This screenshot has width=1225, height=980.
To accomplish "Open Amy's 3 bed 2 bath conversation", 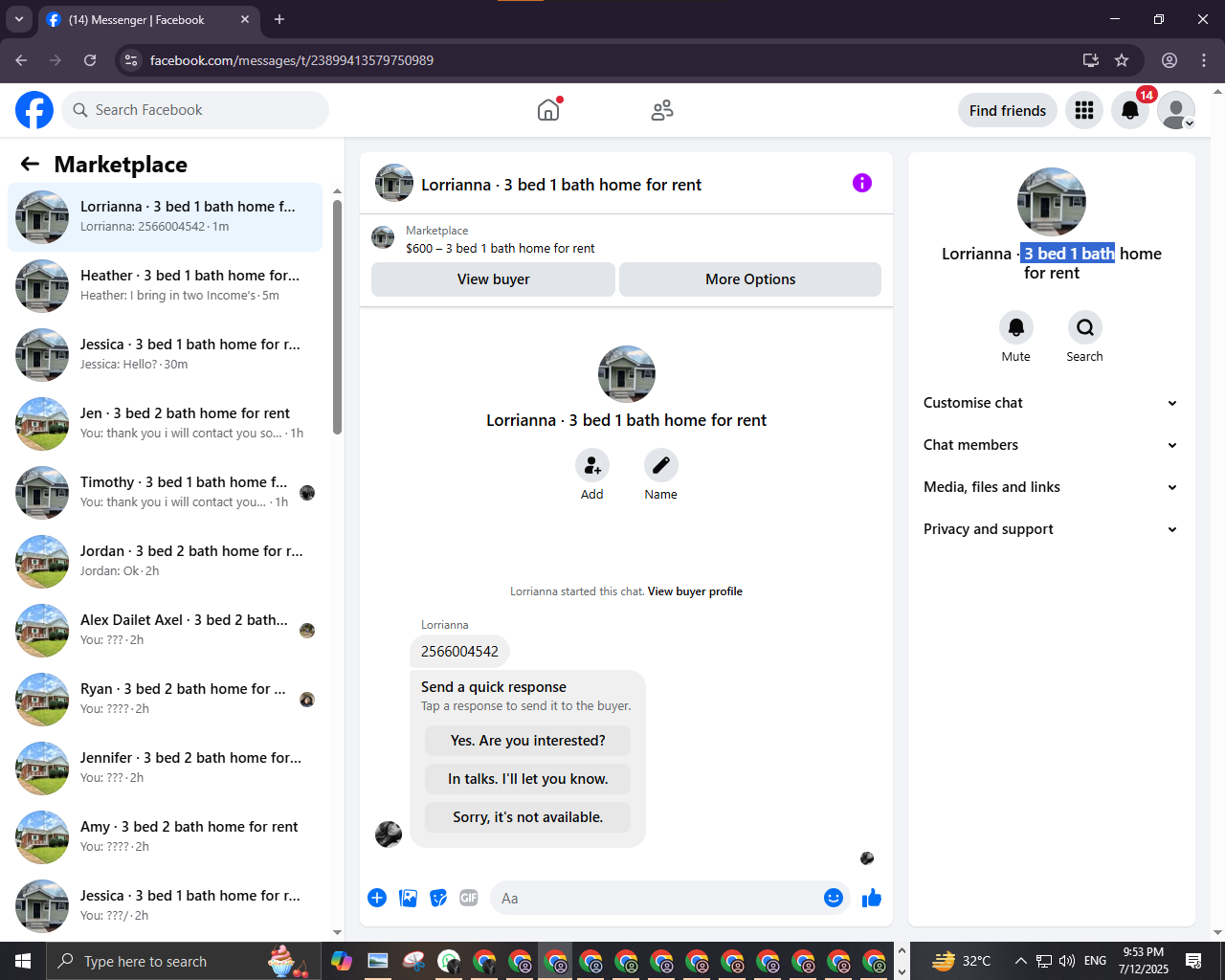I will pos(165,837).
